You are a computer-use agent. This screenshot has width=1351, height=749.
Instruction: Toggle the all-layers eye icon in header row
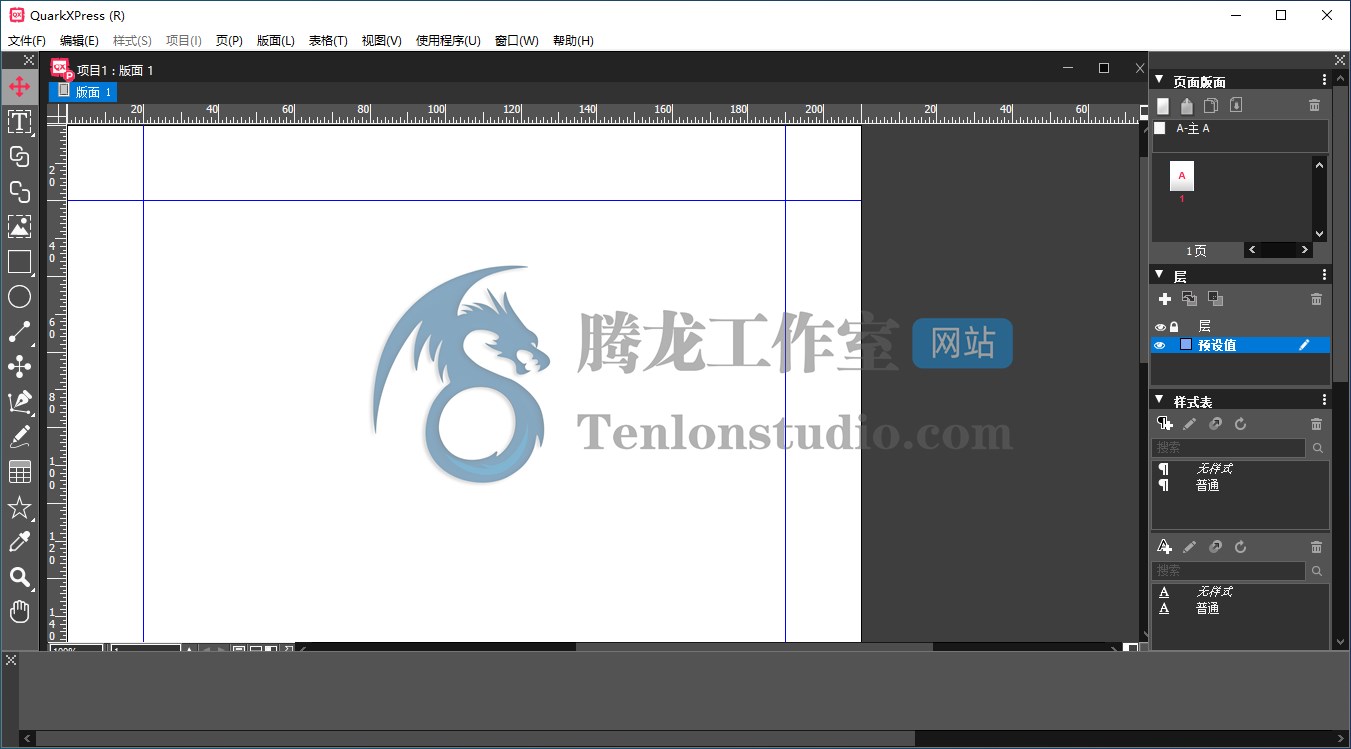[1160, 326]
